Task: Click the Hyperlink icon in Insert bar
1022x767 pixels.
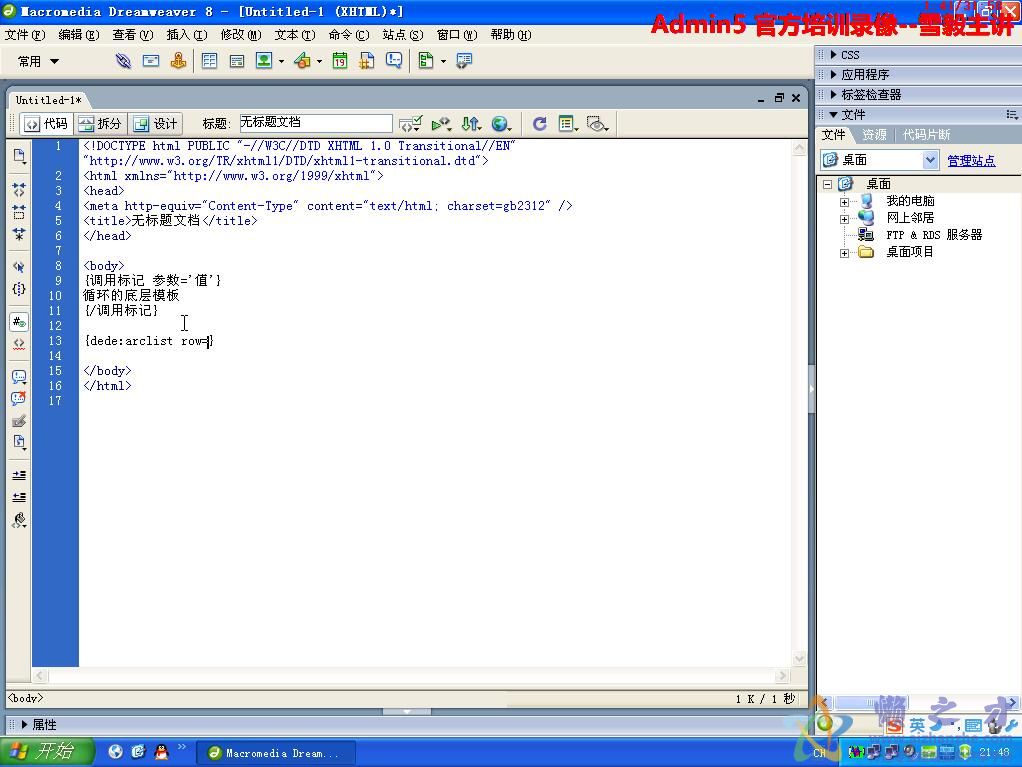Action: tap(123, 61)
